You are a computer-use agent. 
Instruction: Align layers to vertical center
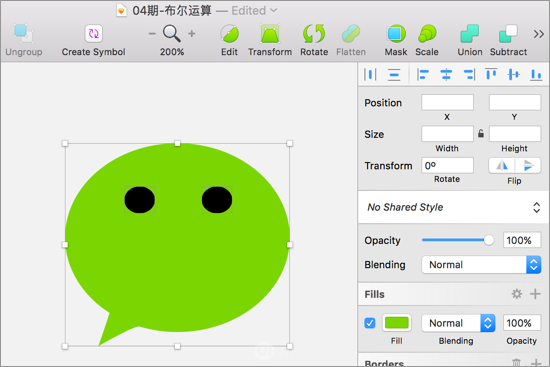point(514,74)
